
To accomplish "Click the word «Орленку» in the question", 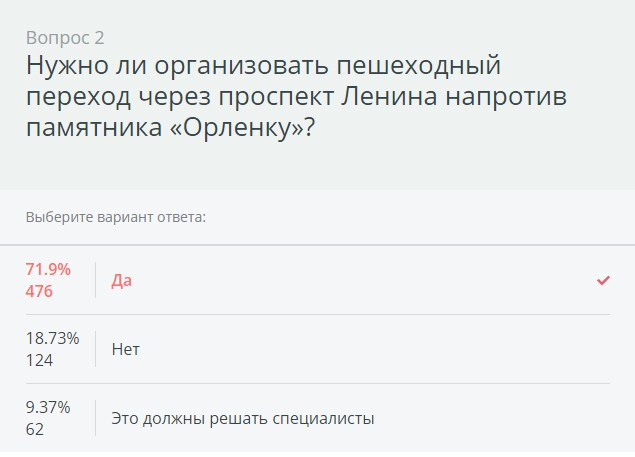I will tap(237, 128).
